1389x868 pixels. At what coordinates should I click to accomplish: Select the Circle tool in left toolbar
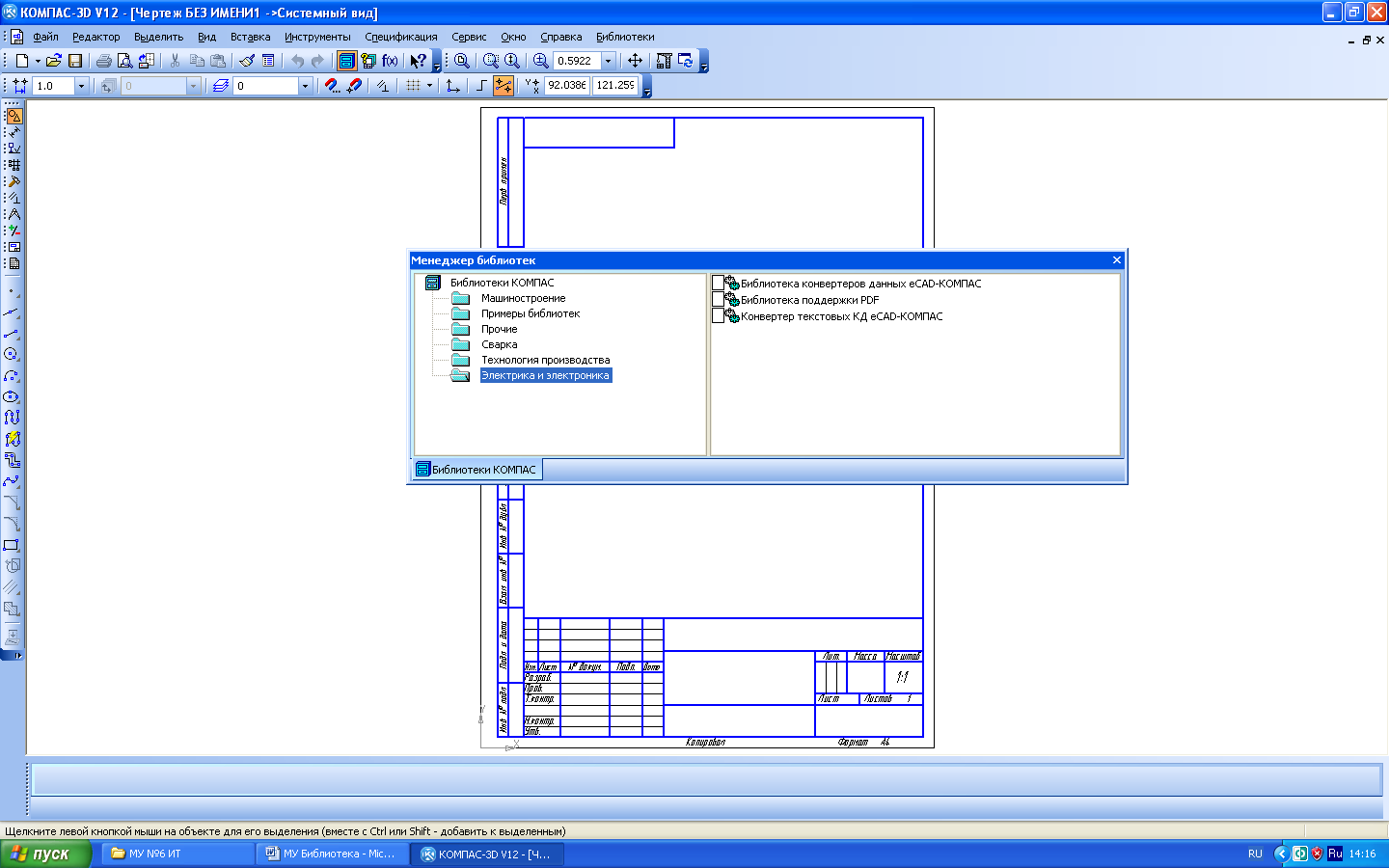click(12, 355)
